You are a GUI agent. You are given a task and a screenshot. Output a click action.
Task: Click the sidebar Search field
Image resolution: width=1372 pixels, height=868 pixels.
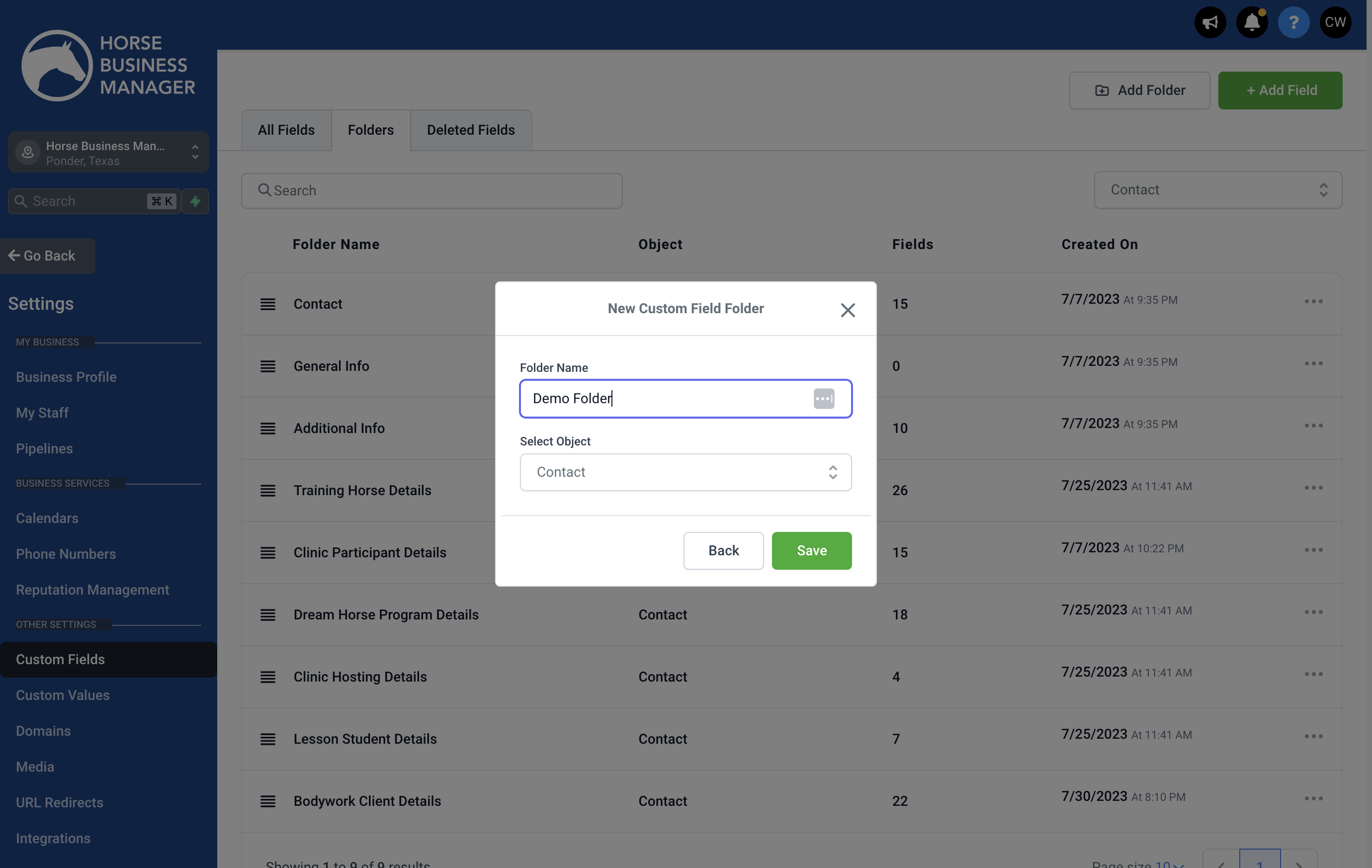tap(94, 201)
